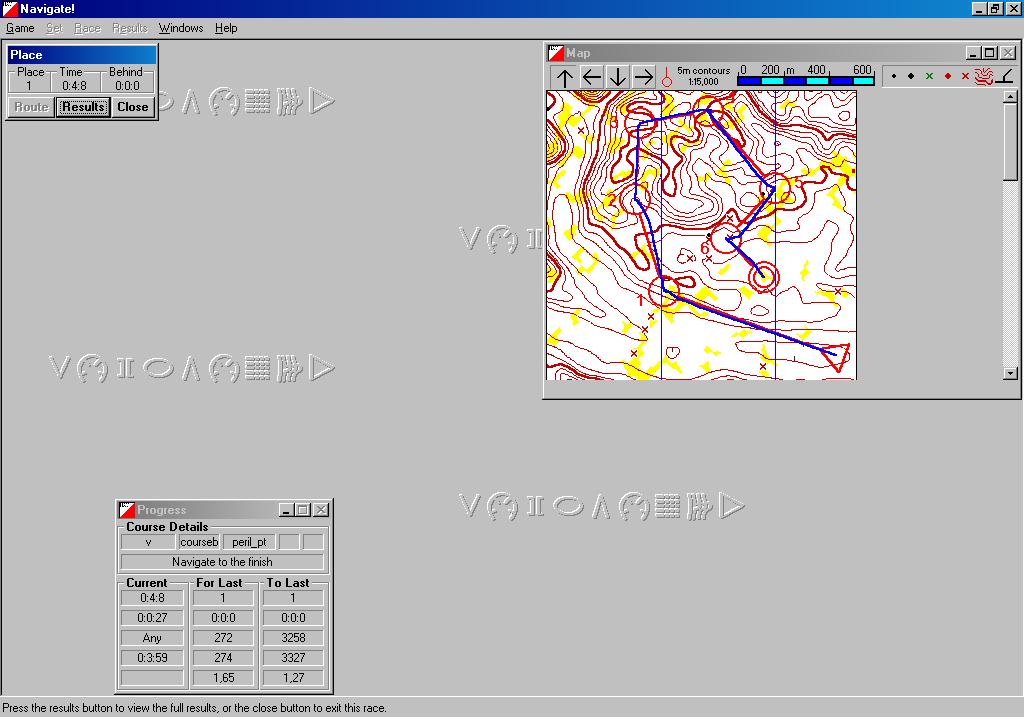
Task: Open the Windows menu
Action: point(180,28)
